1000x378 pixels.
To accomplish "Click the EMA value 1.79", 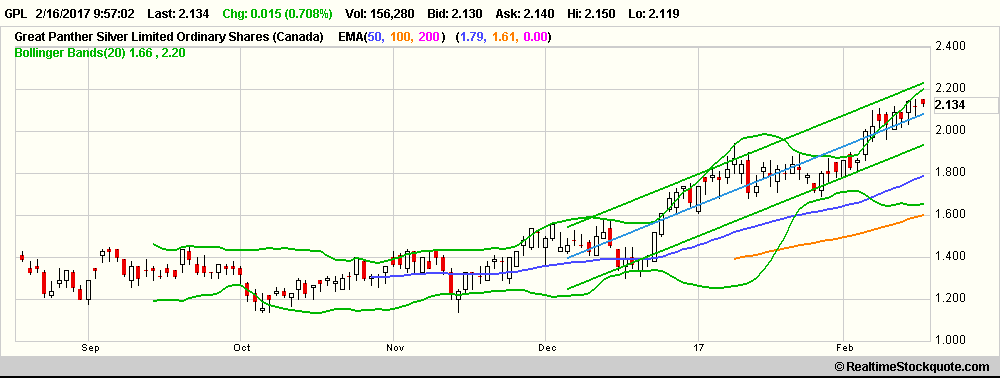I will [474, 38].
